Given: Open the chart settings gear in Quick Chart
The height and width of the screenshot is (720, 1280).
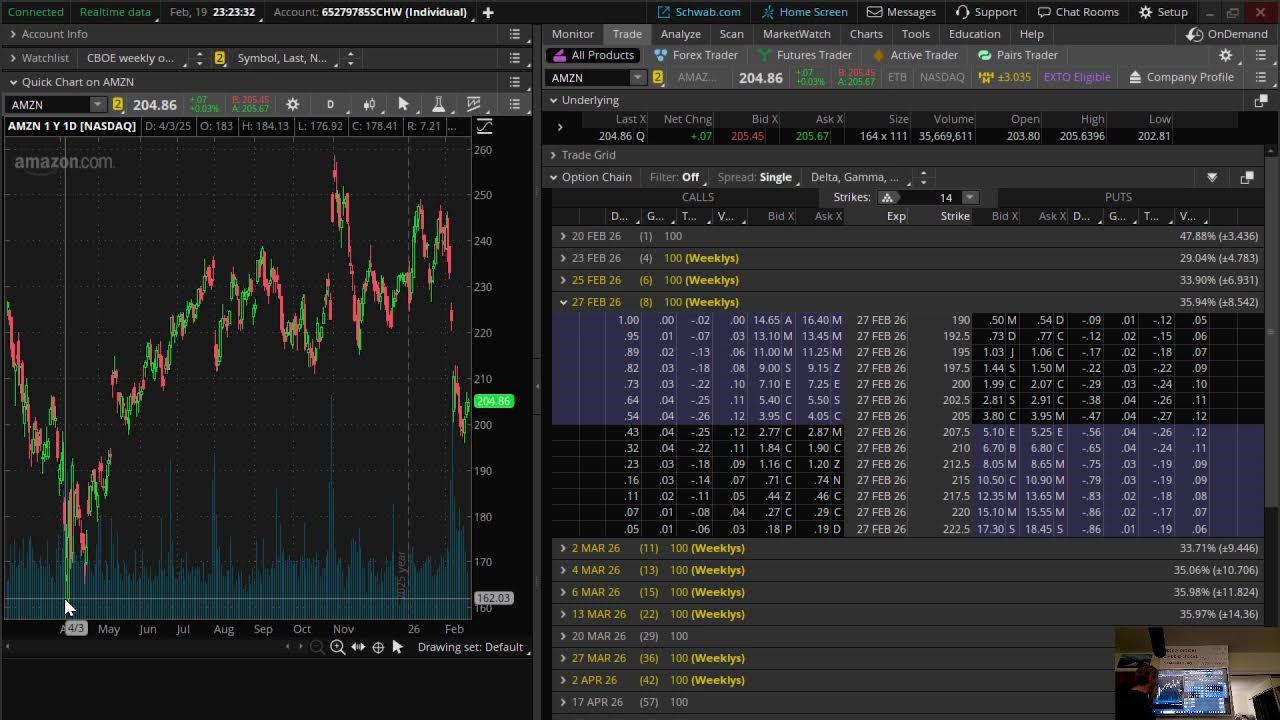Looking at the screenshot, I should point(292,104).
